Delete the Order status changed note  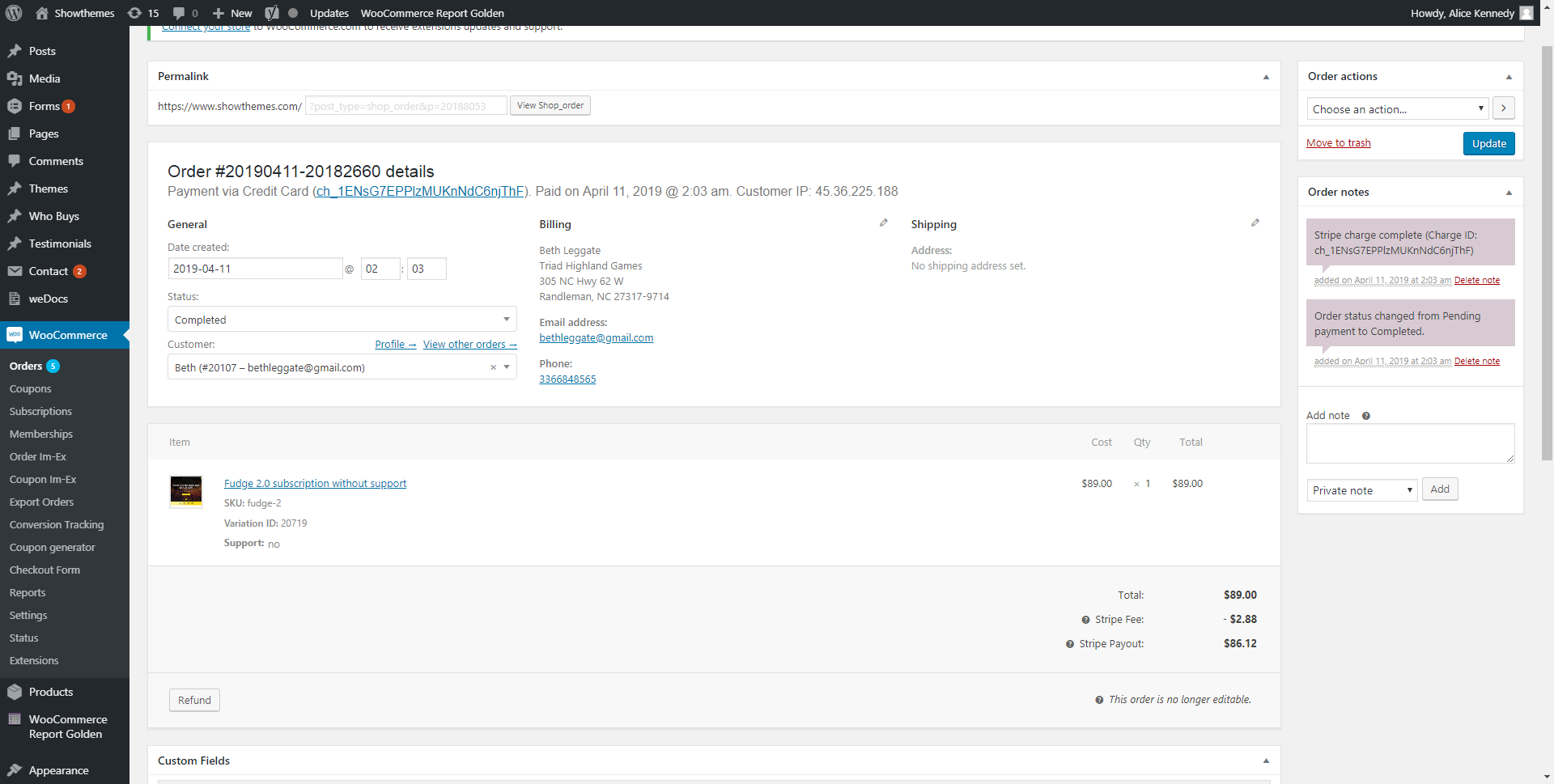(1477, 362)
